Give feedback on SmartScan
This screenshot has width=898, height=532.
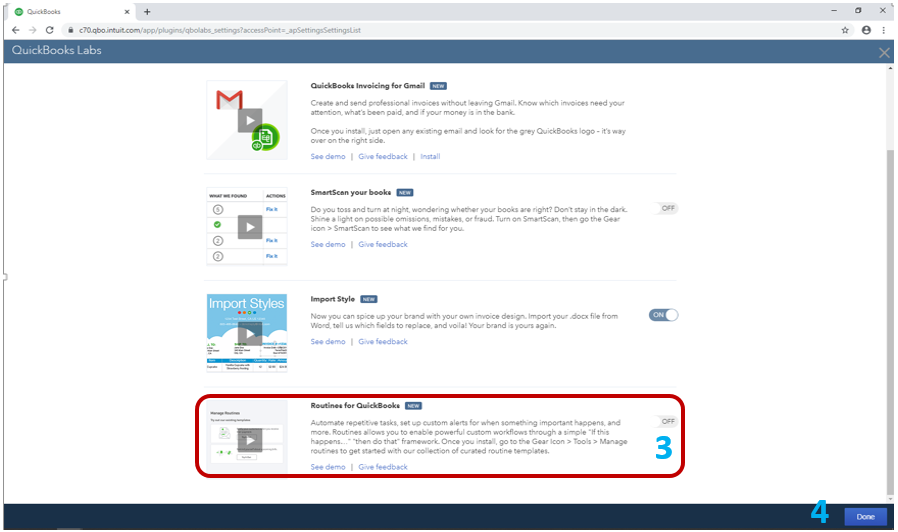point(383,245)
